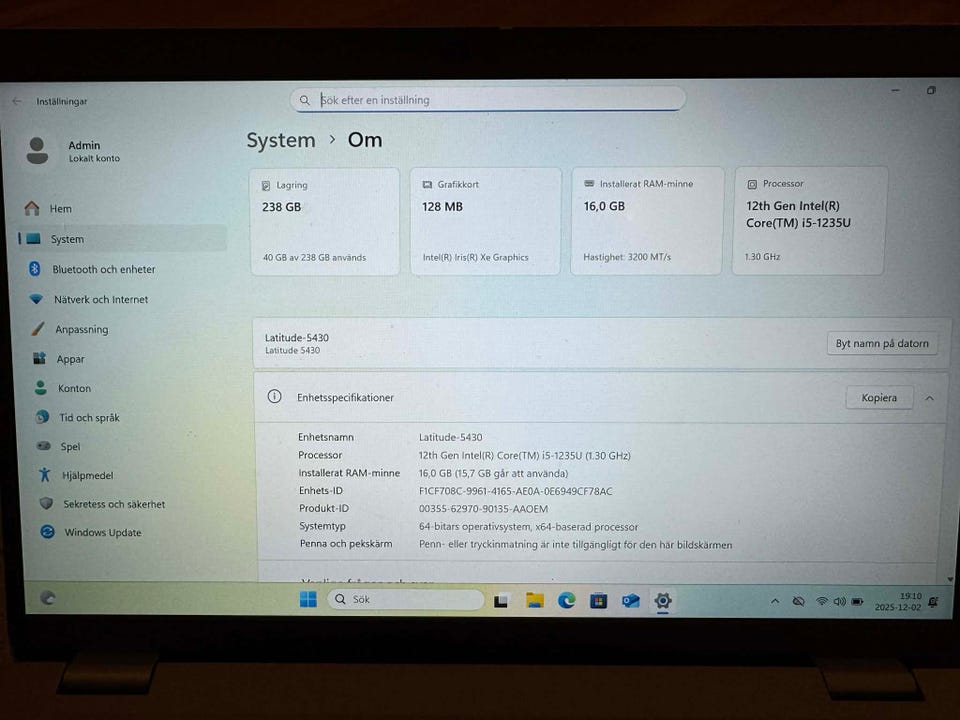Open the clock showing 2025-12-02

pos(898,602)
